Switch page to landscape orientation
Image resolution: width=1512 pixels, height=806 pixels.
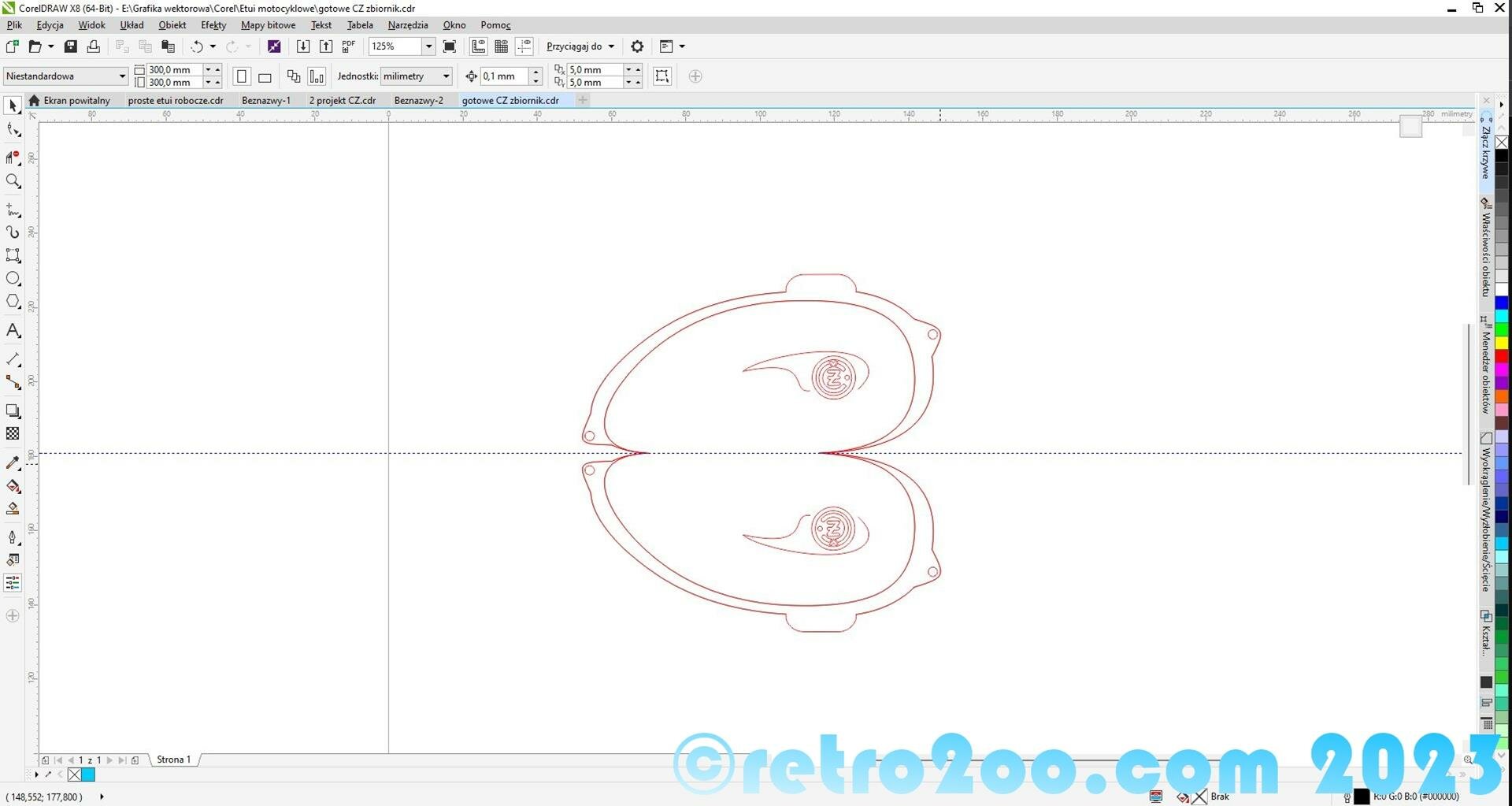(x=265, y=76)
